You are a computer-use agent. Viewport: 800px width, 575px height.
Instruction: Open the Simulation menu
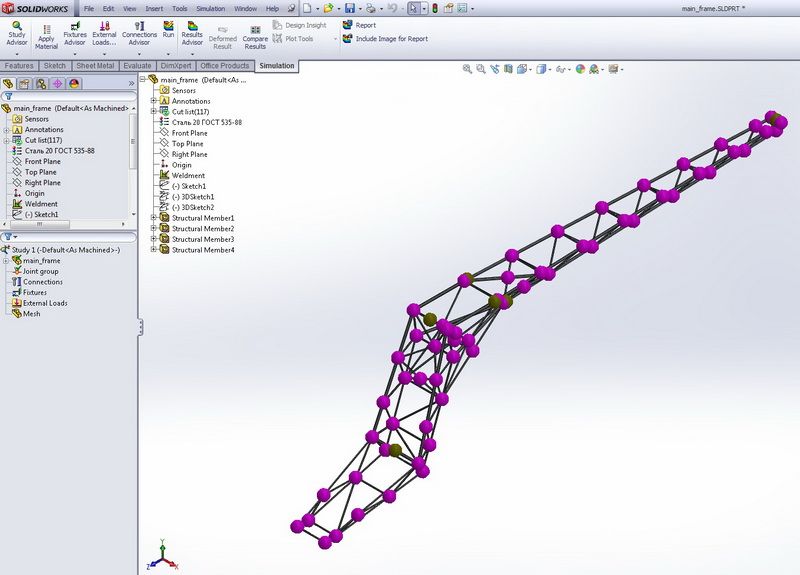point(210,9)
